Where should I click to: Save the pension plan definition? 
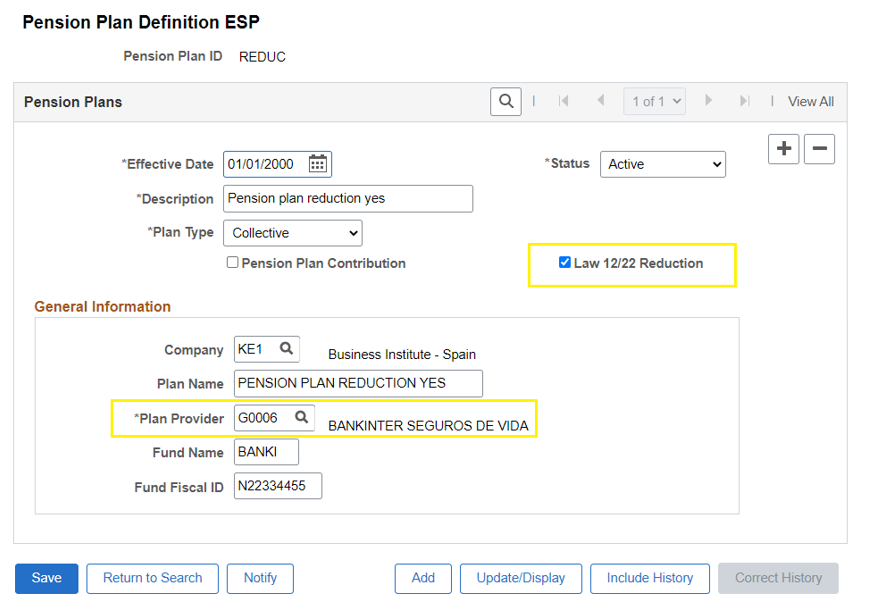46,578
